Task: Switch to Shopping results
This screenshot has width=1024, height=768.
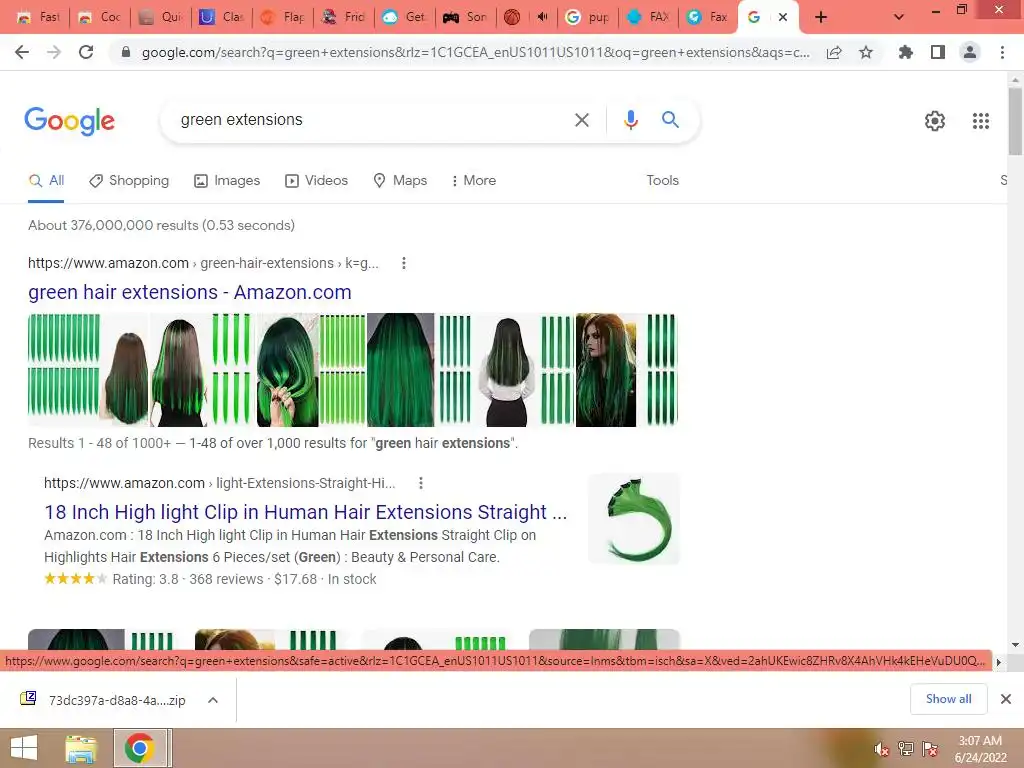Action: [x=129, y=181]
